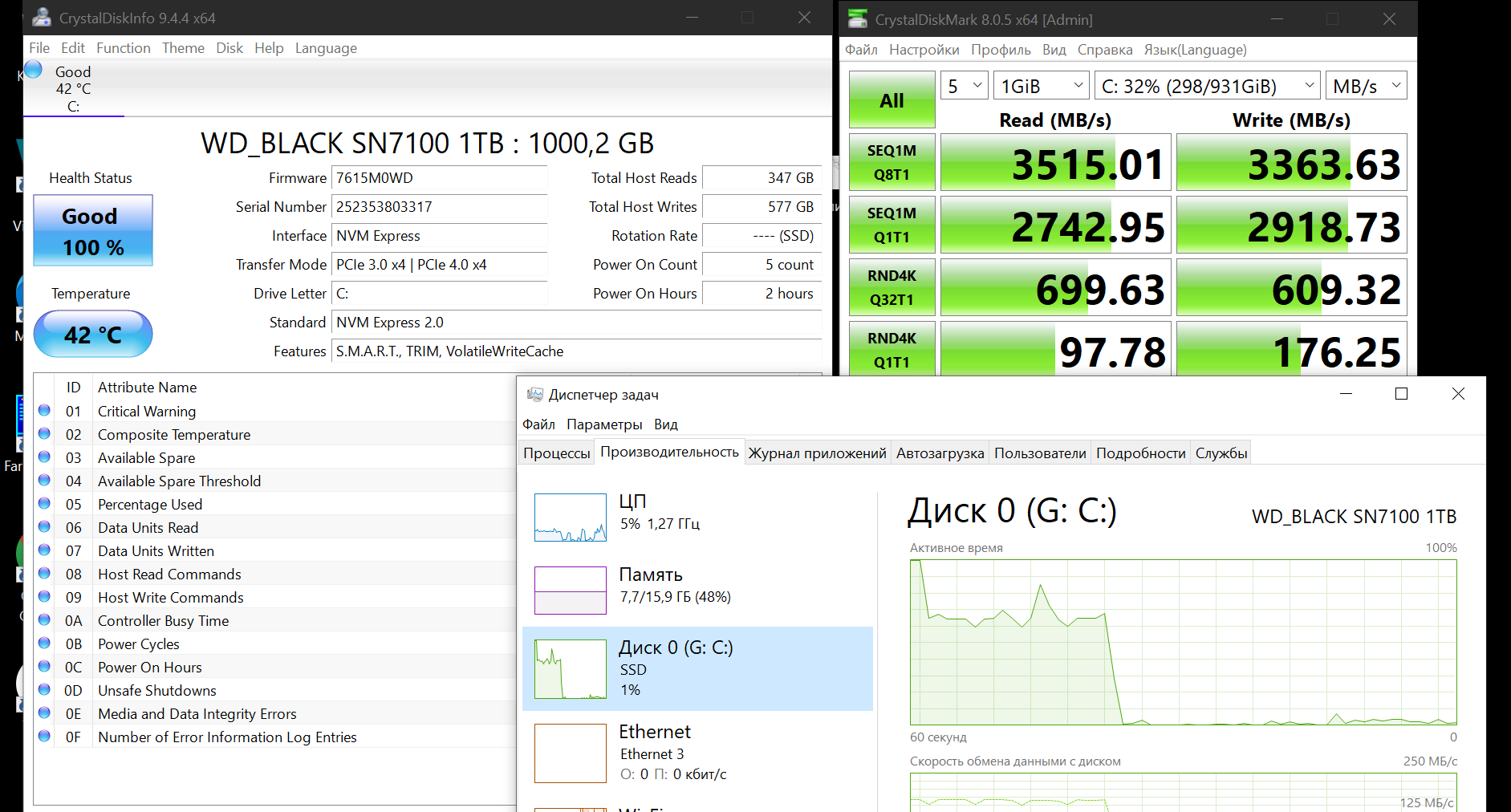Select the CPU mini graph thumbnail
Image resolution: width=1511 pixels, height=812 pixels.
(570, 518)
